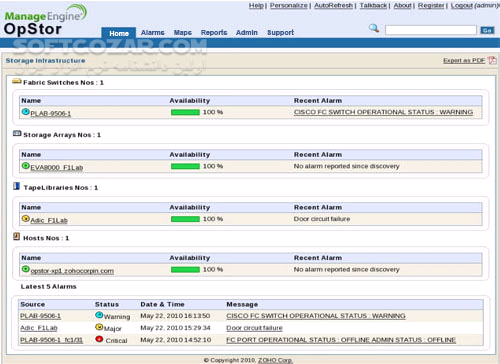
Task: Click Adic_F1Lab source in Latest Alarms
Action: pyautogui.click(x=39, y=328)
